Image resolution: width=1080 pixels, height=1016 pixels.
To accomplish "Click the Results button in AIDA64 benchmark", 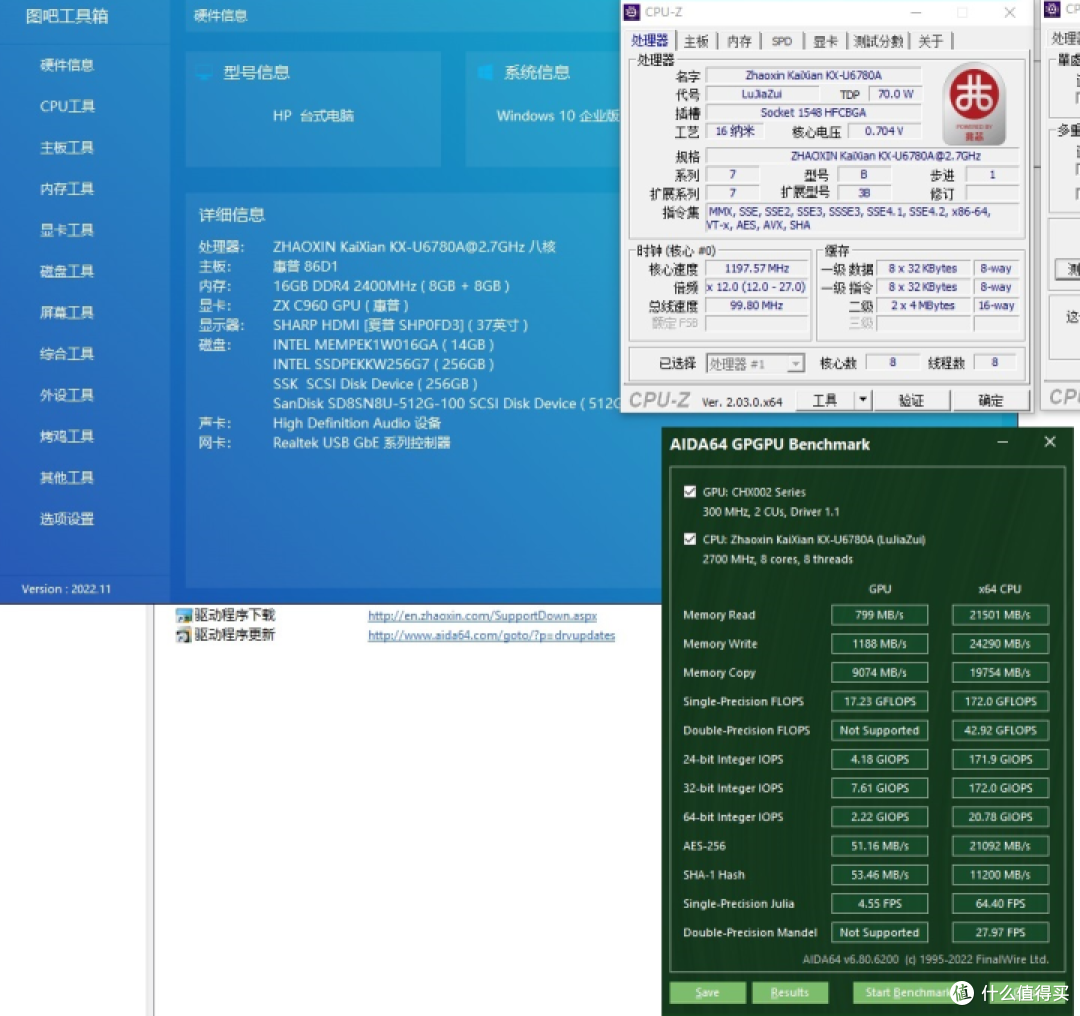I will (789, 992).
